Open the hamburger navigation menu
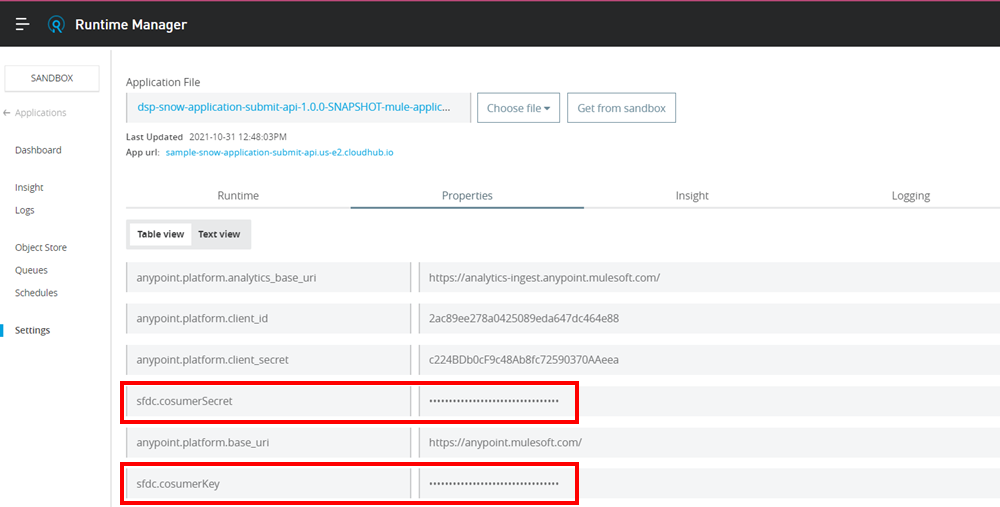 [x=22, y=24]
